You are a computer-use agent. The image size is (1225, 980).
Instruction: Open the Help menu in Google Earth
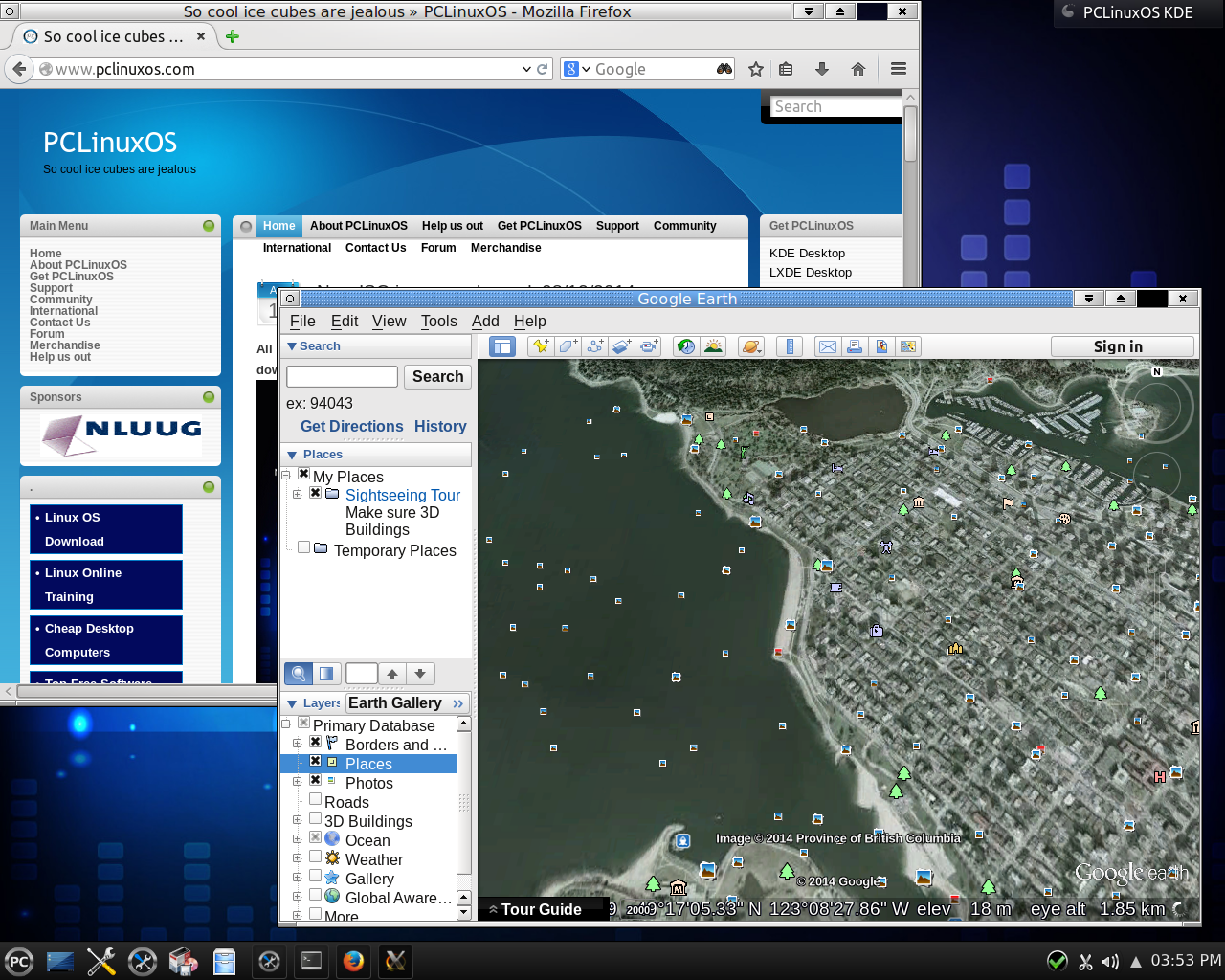[x=530, y=322]
